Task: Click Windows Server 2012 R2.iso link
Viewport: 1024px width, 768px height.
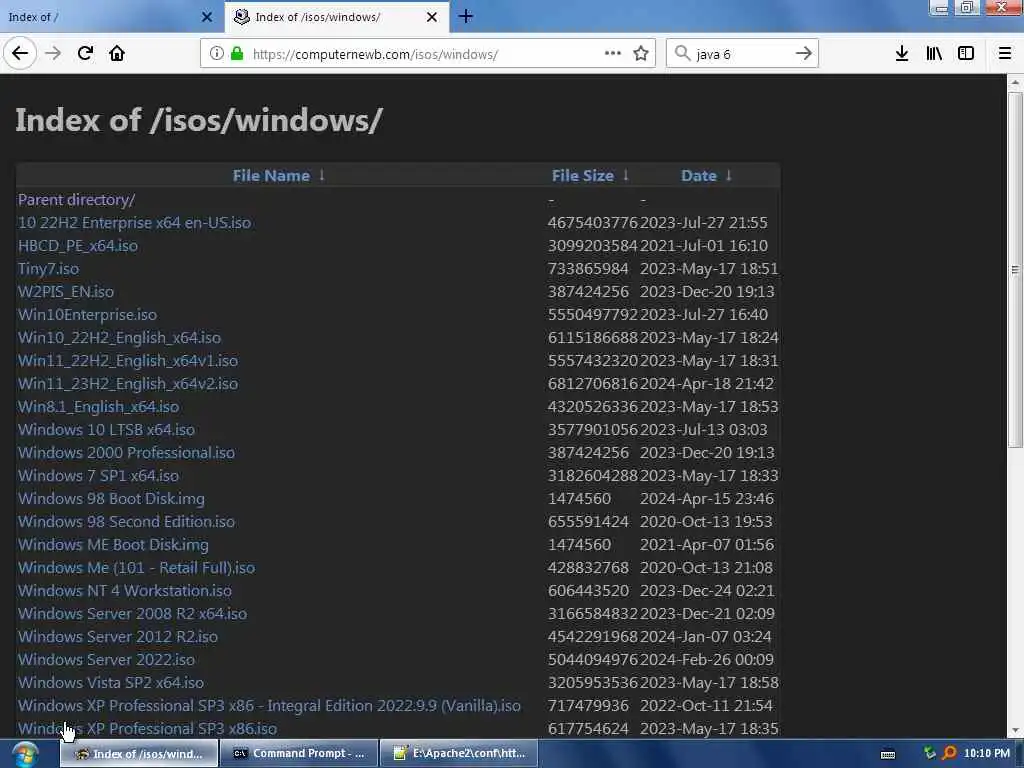Action: coord(118,636)
